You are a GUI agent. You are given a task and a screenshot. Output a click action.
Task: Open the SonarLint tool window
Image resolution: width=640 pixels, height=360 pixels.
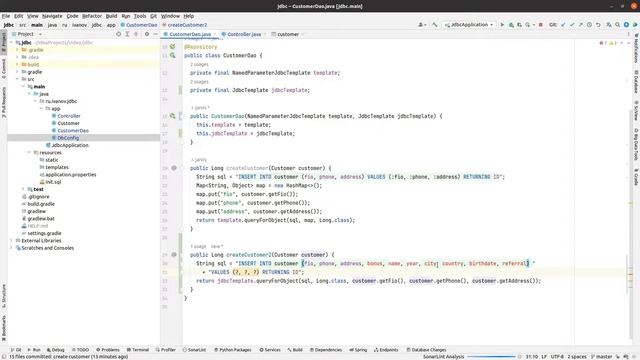[194, 350]
